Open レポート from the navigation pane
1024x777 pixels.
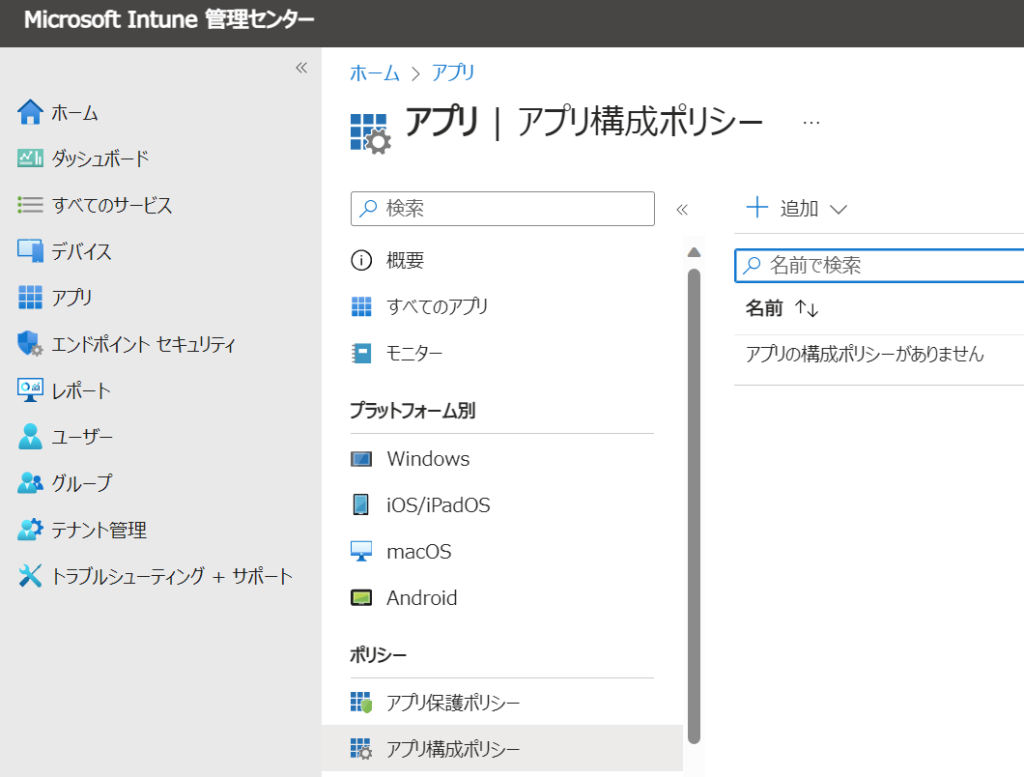(31, 389)
